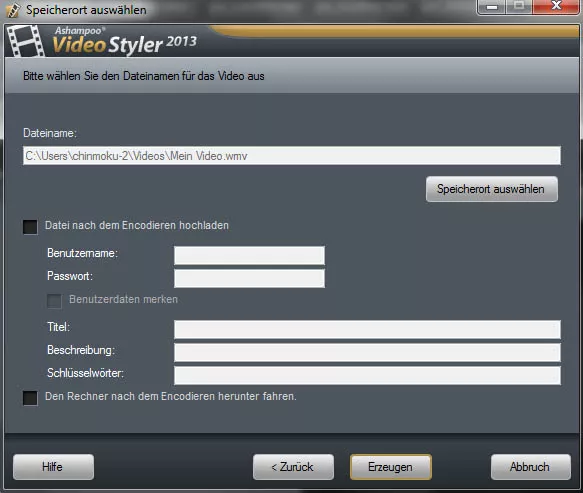Click the pencil app icon in title bar

tap(13, 10)
